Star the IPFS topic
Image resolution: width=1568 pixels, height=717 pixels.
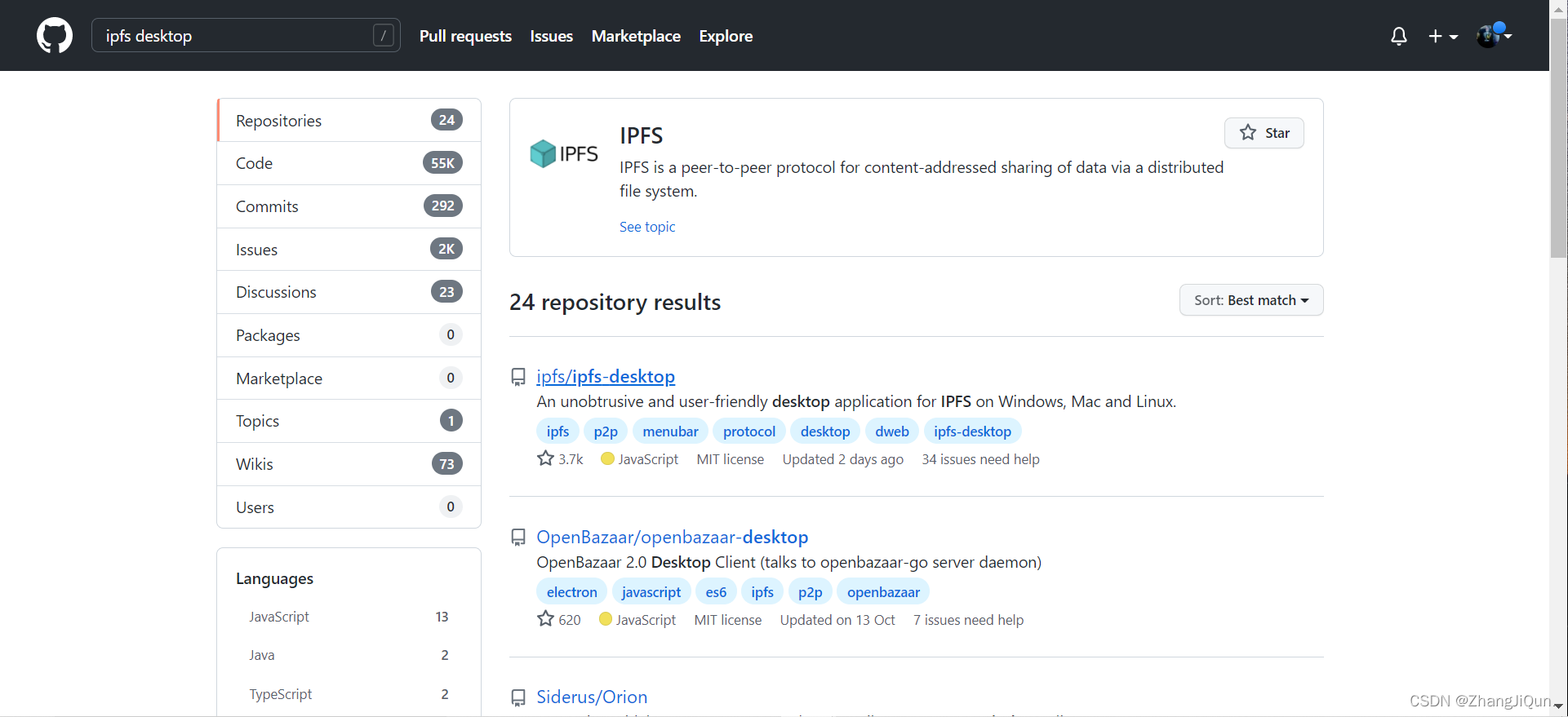1264,133
